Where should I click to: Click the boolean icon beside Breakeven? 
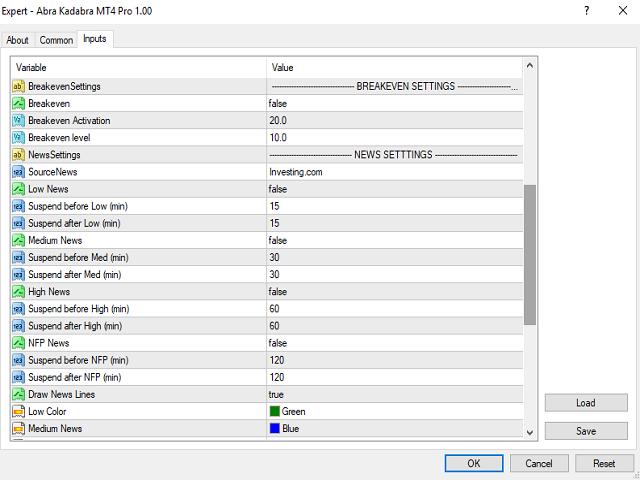coord(18,104)
